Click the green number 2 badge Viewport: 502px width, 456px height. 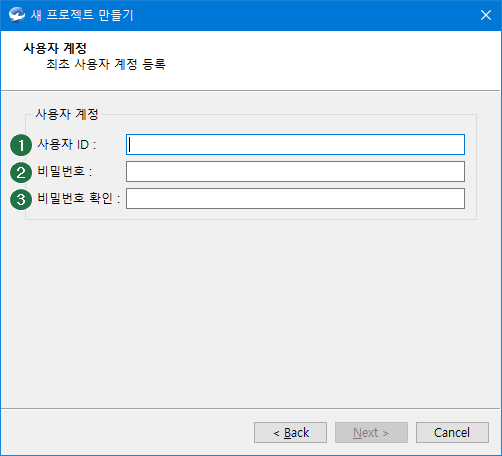(x=21, y=172)
